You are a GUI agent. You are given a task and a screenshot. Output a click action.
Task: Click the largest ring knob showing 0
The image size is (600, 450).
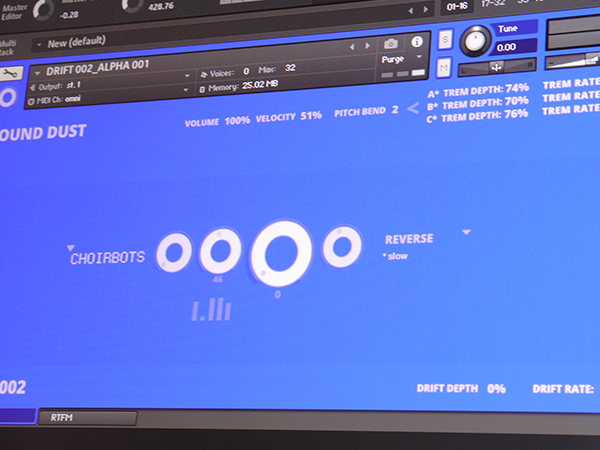pos(281,253)
